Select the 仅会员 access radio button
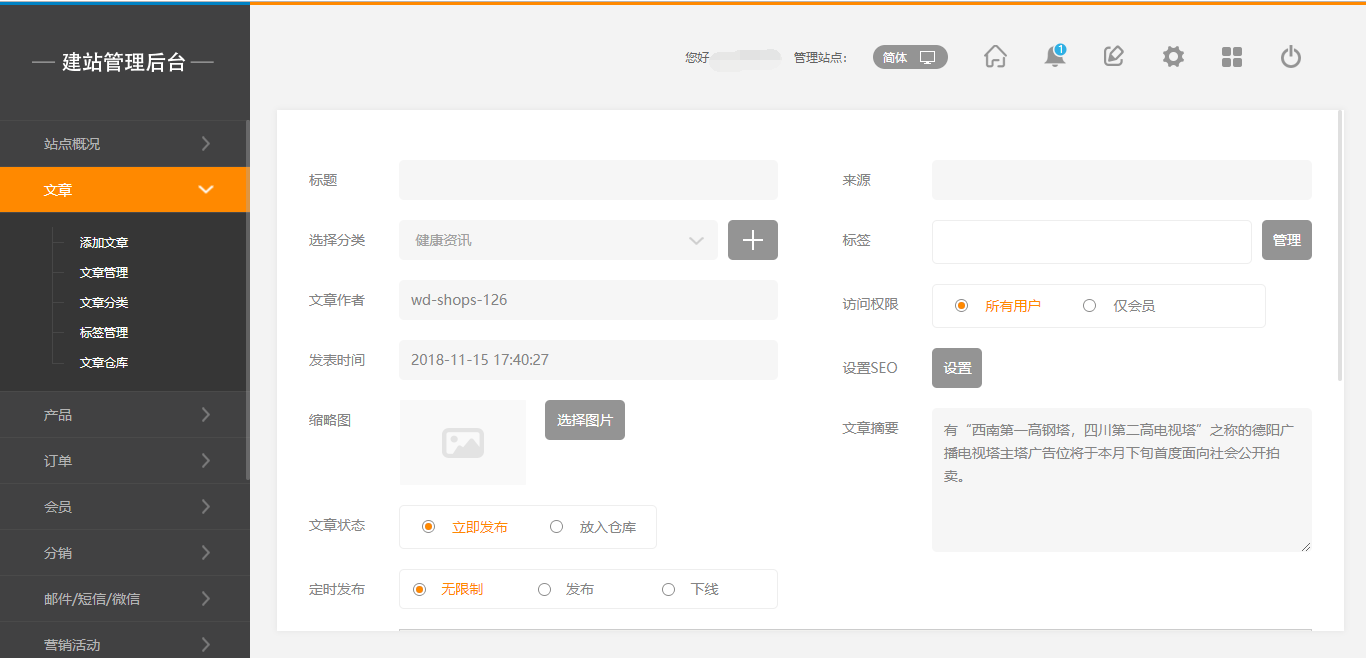This screenshot has width=1366, height=658. [1090, 306]
